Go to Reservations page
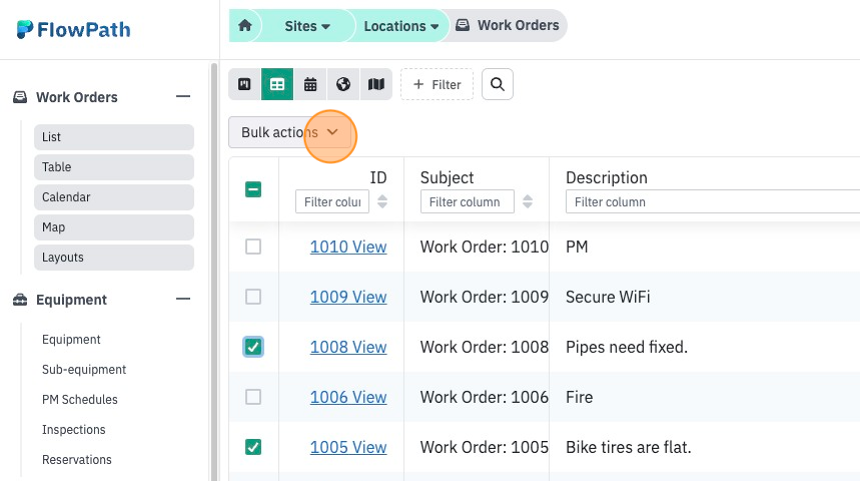 (77, 460)
